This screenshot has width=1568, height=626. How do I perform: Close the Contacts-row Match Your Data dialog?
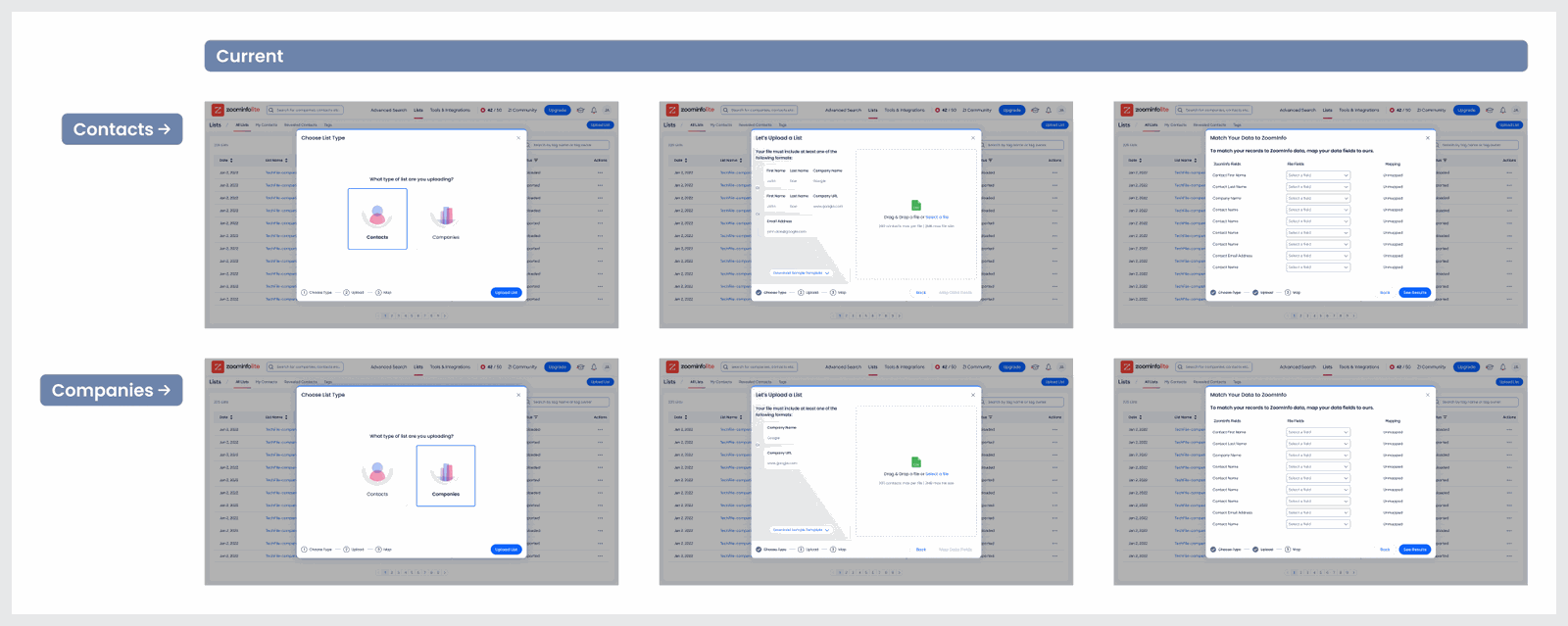pyautogui.click(x=1428, y=138)
